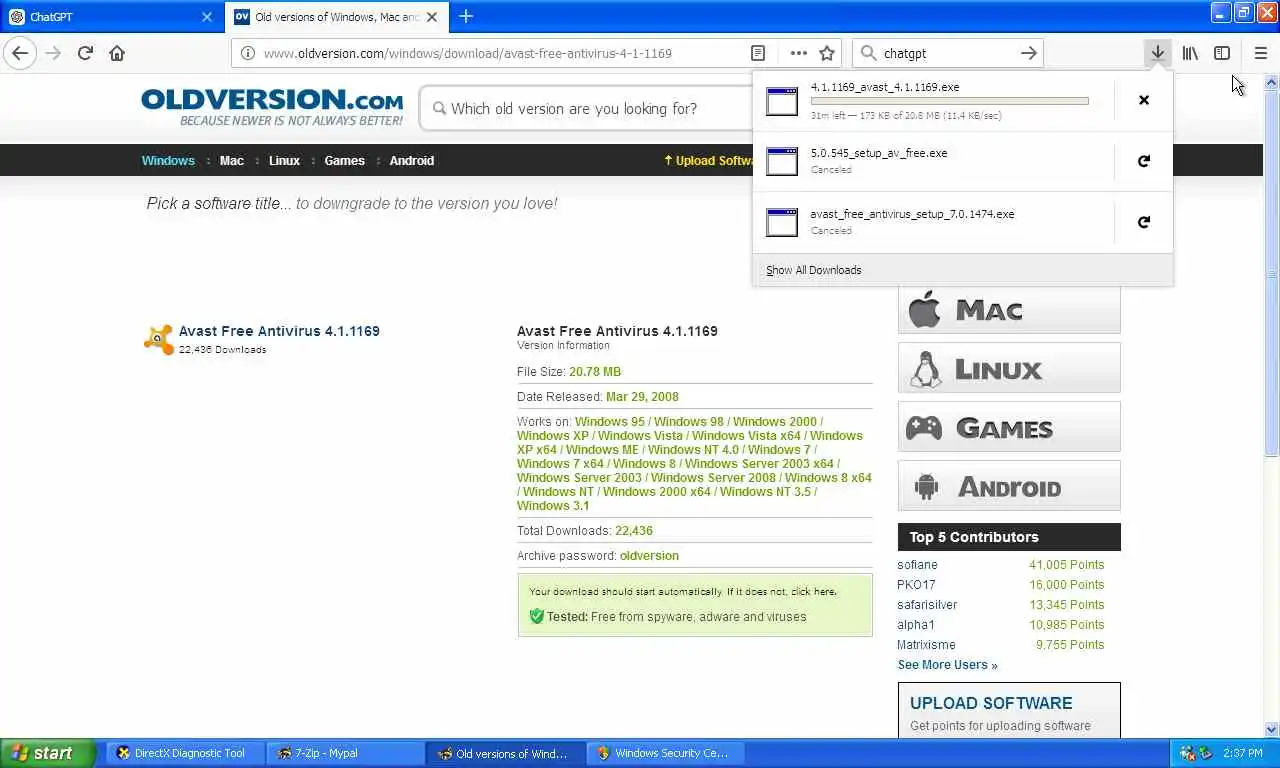
Task: Click the Linux sidebar button
Action: coord(1009,368)
